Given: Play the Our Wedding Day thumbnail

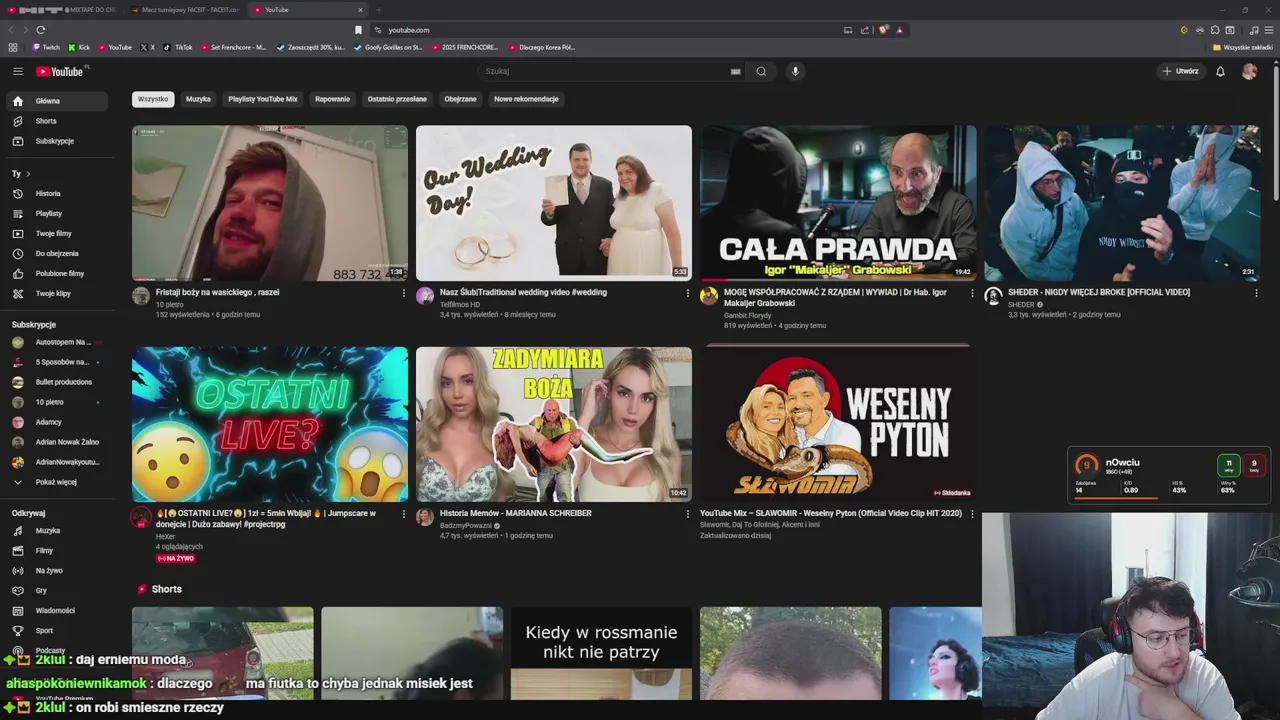Looking at the screenshot, I should click(554, 203).
